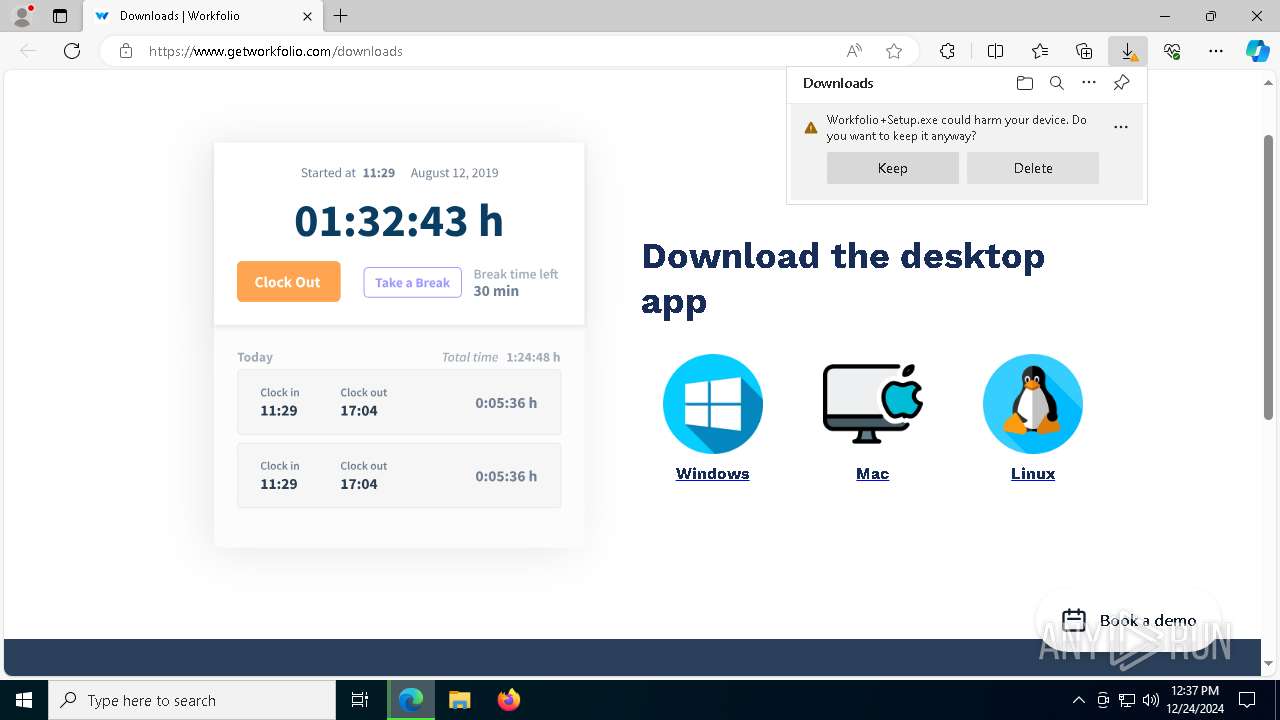Click the Linux penguin icon
The width and height of the screenshot is (1280, 720).
pos(1033,404)
